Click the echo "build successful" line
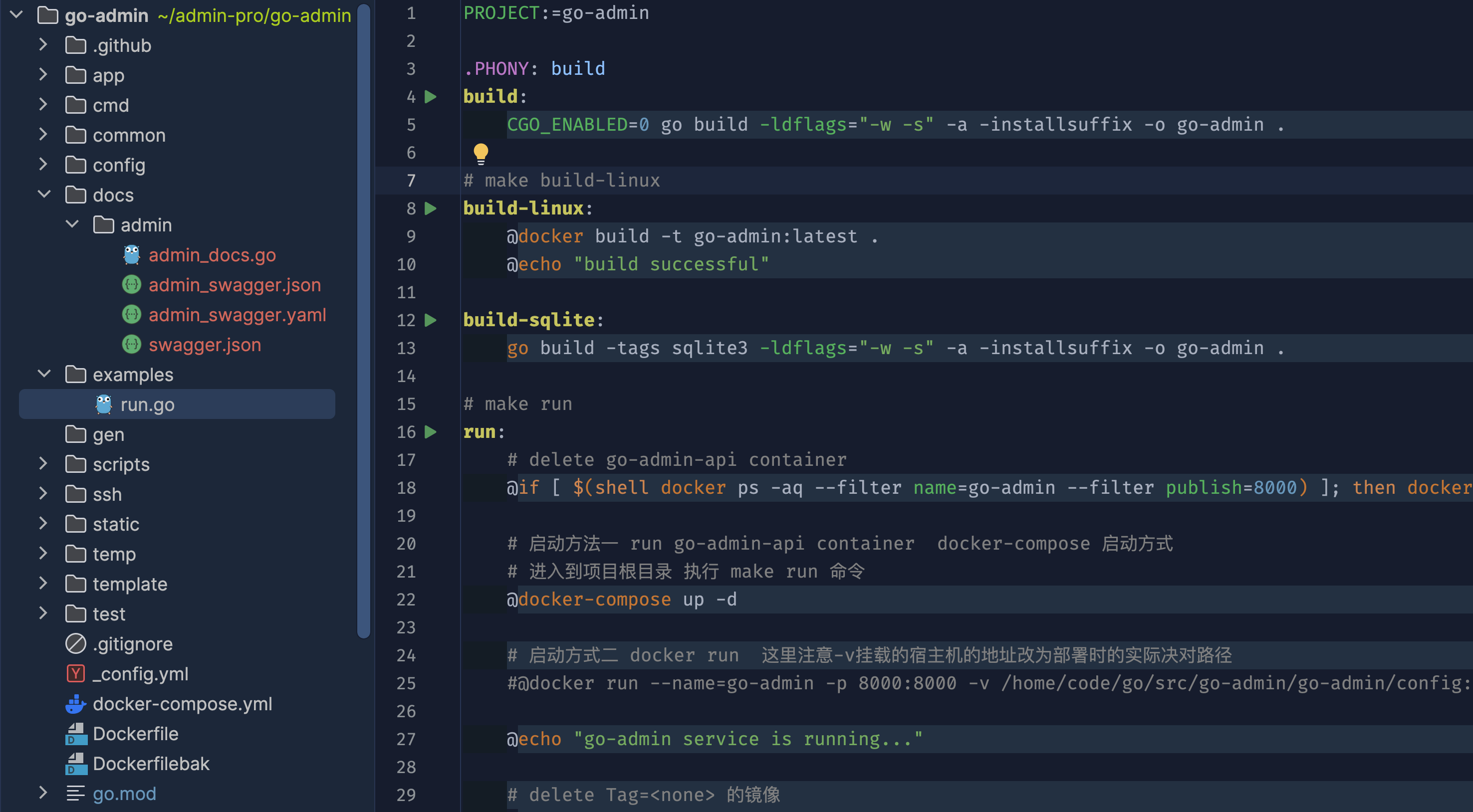 click(638, 264)
